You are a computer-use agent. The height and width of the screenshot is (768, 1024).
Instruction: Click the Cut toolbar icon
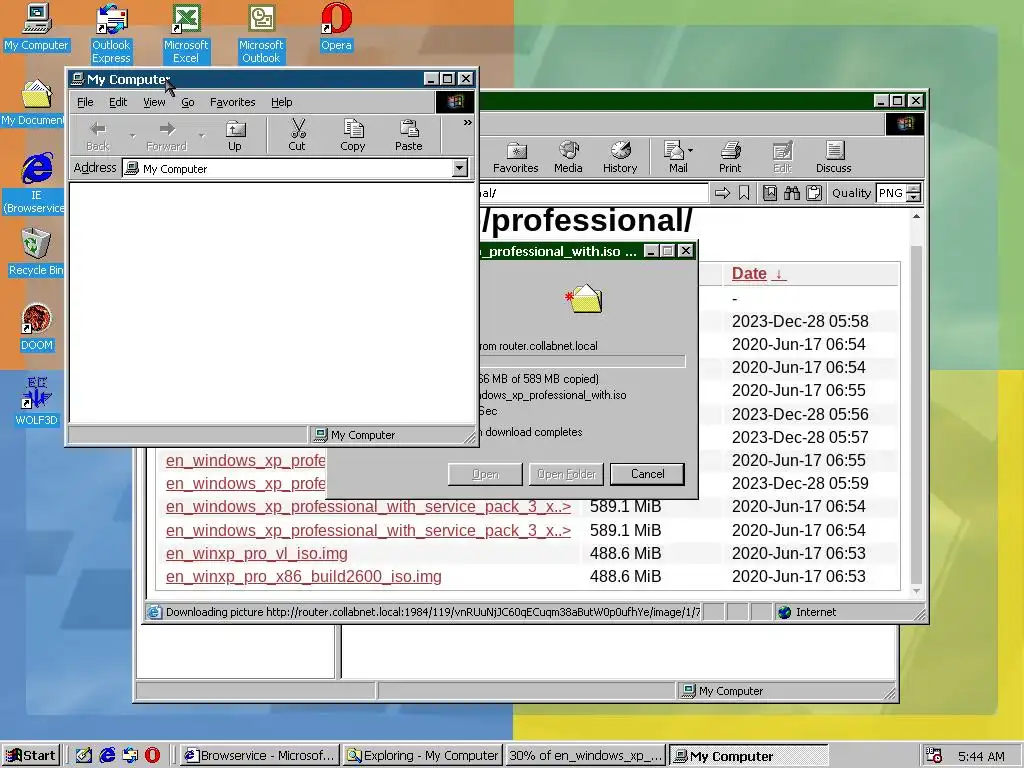(x=297, y=136)
